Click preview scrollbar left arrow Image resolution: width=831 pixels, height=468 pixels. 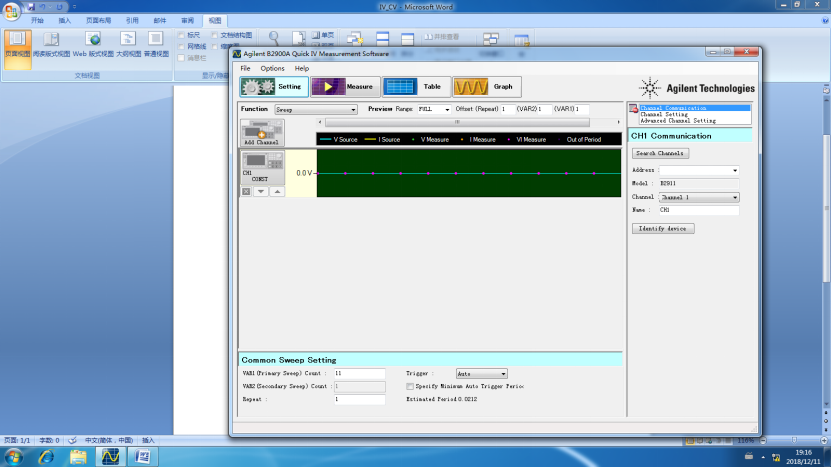[320, 122]
